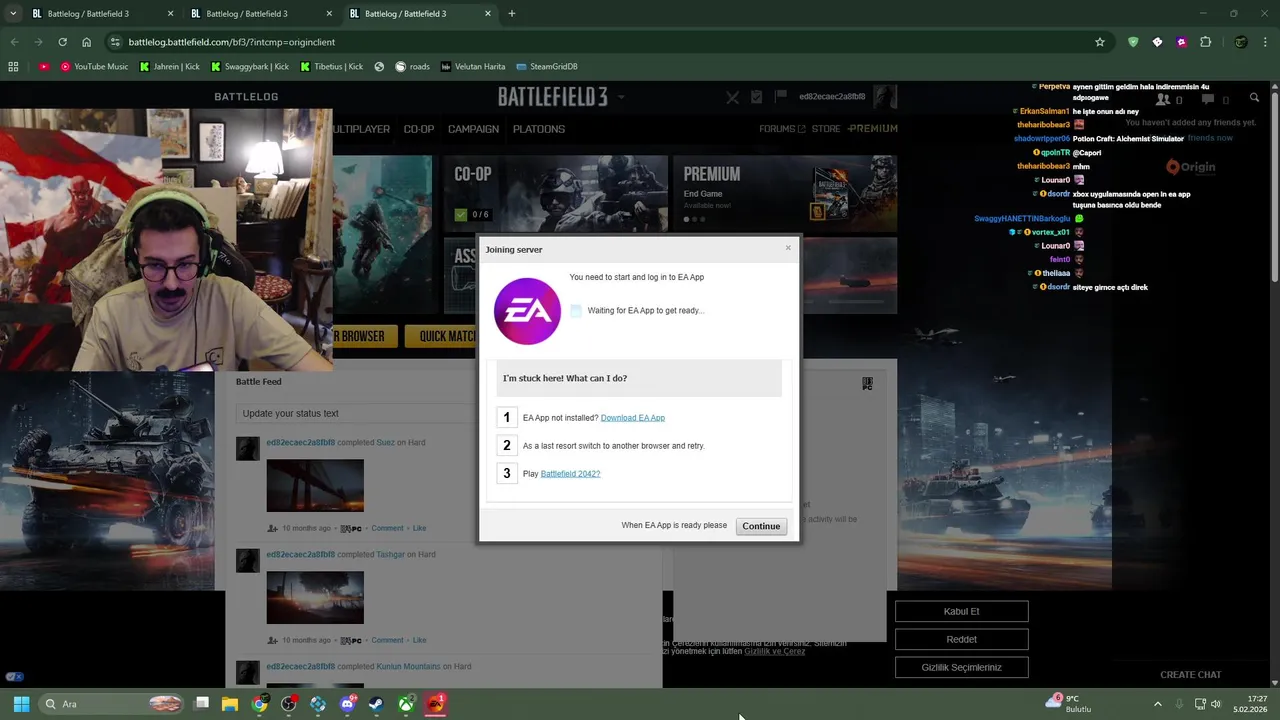
Task: Open the Premium End Game banner
Action: [785, 193]
